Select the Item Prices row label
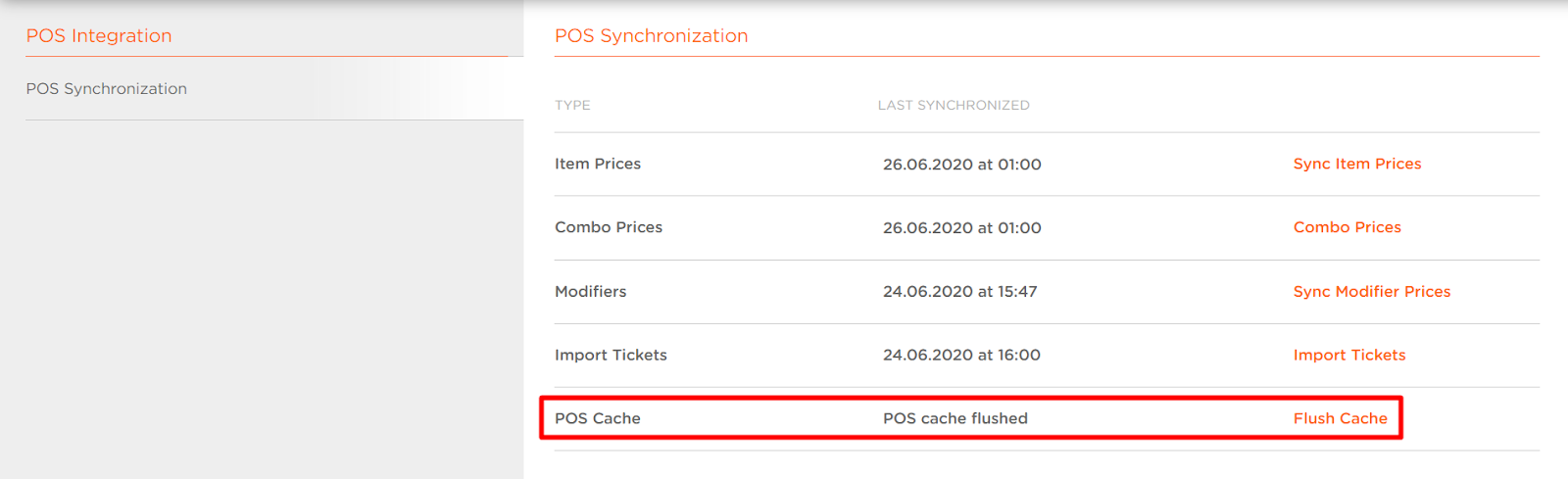 point(598,164)
